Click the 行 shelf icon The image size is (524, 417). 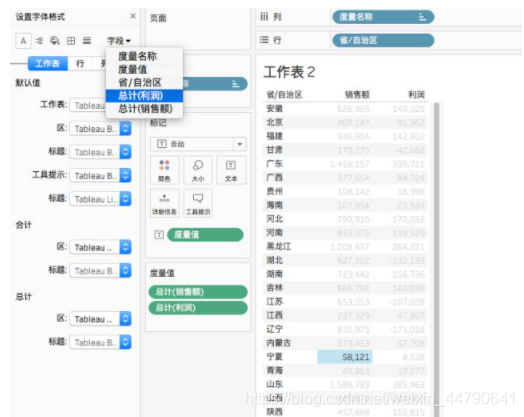pos(264,40)
